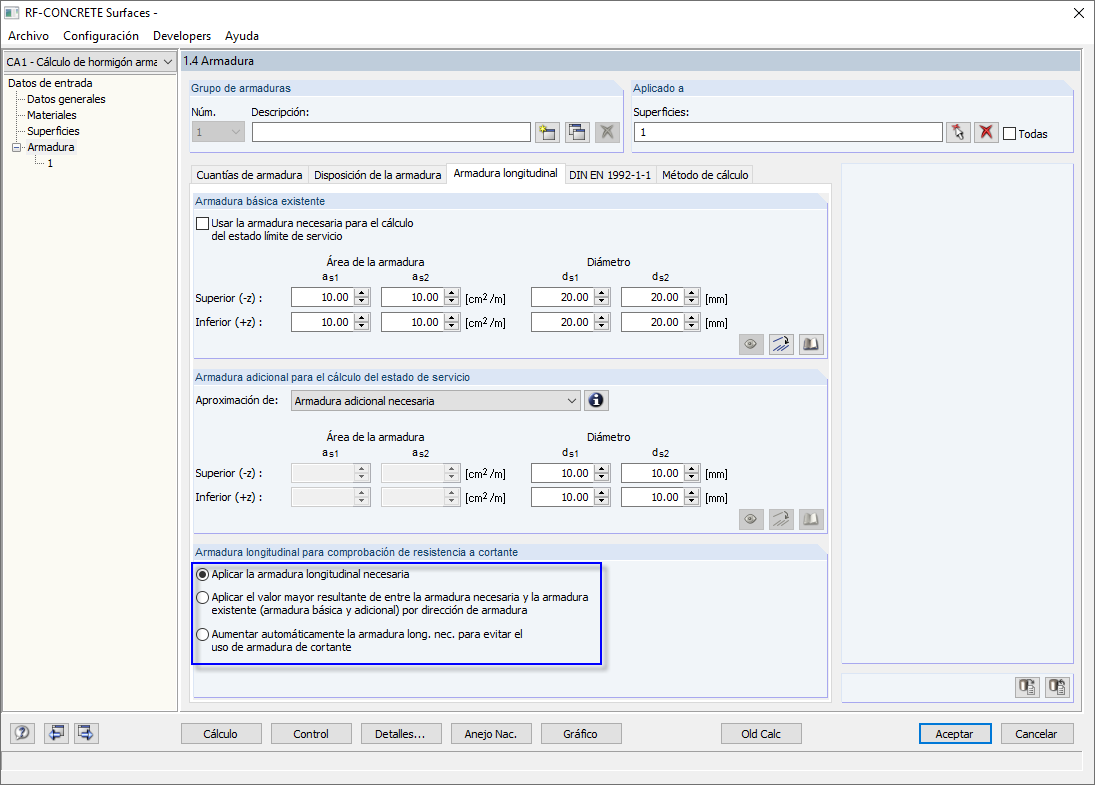The width and height of the screenshot is (1095, 785).
Task: Switch to DIN EN 1992-1-1 tab
Action: coord(610,175)
